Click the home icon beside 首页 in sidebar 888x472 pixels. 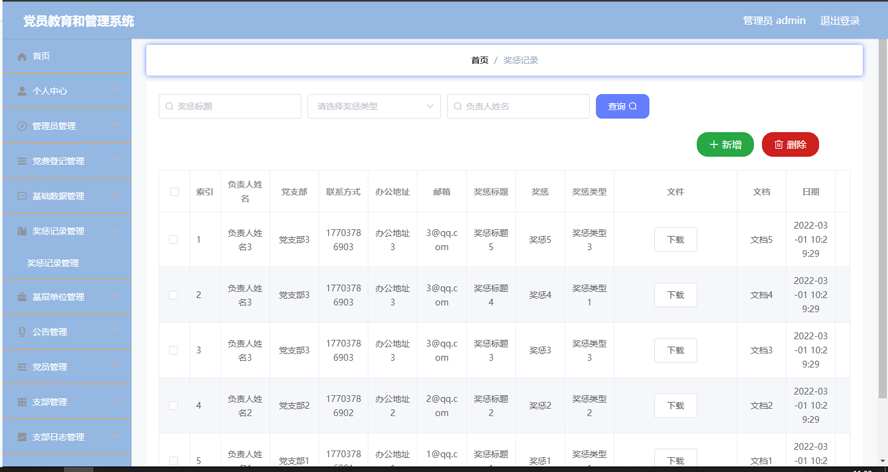tap(22, 56)
